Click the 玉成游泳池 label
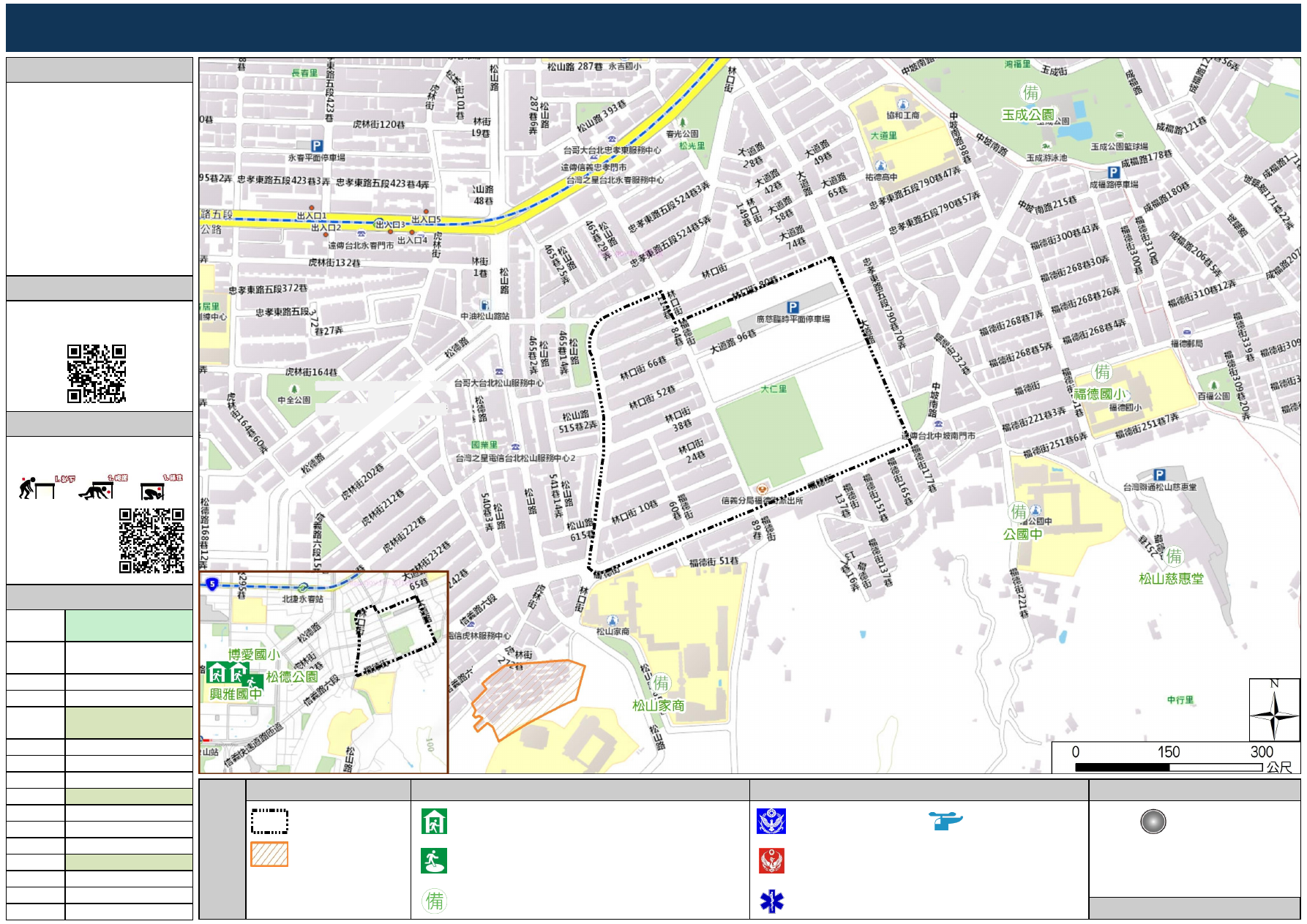The height and width of the screenshot is (924, 1307). [1046, 157]
